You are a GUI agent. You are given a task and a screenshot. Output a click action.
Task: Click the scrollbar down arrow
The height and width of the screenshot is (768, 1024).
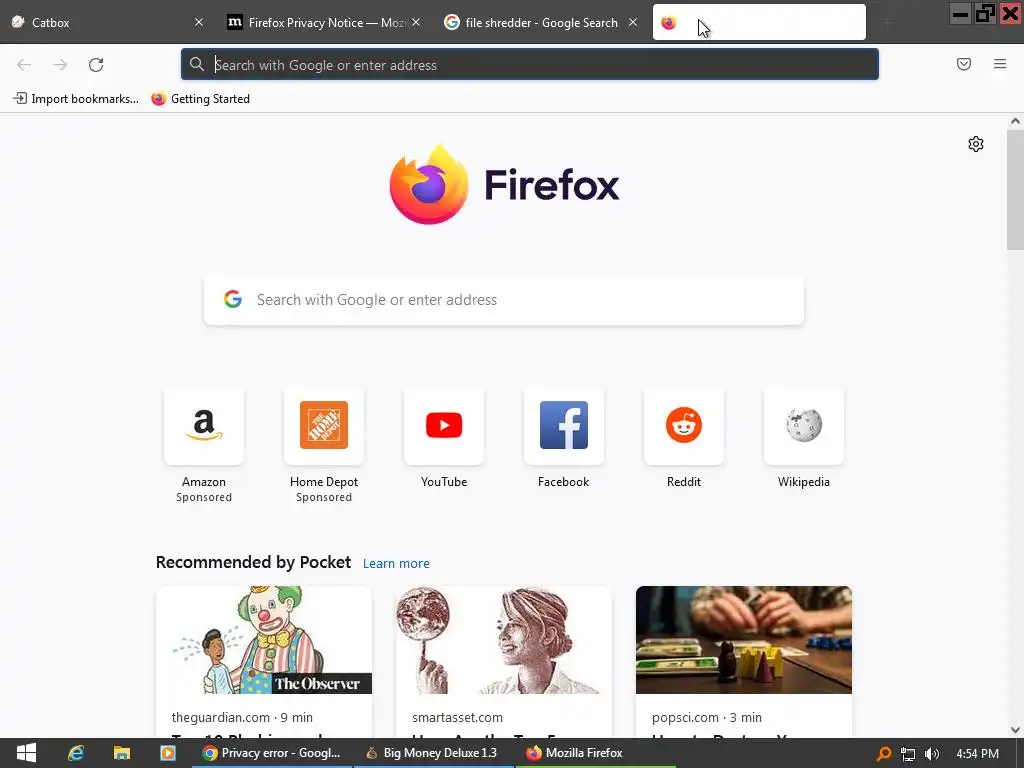tap(1015, 730)
